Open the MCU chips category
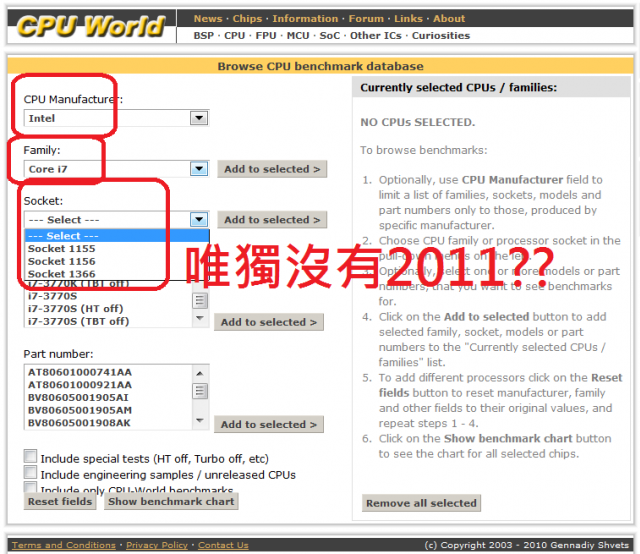The width and height of the screenshot is (640, 554). 298,36
